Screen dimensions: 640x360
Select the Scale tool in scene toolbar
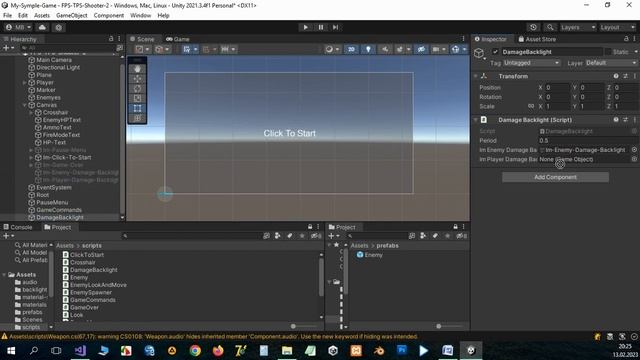click(x=138, y=98)
